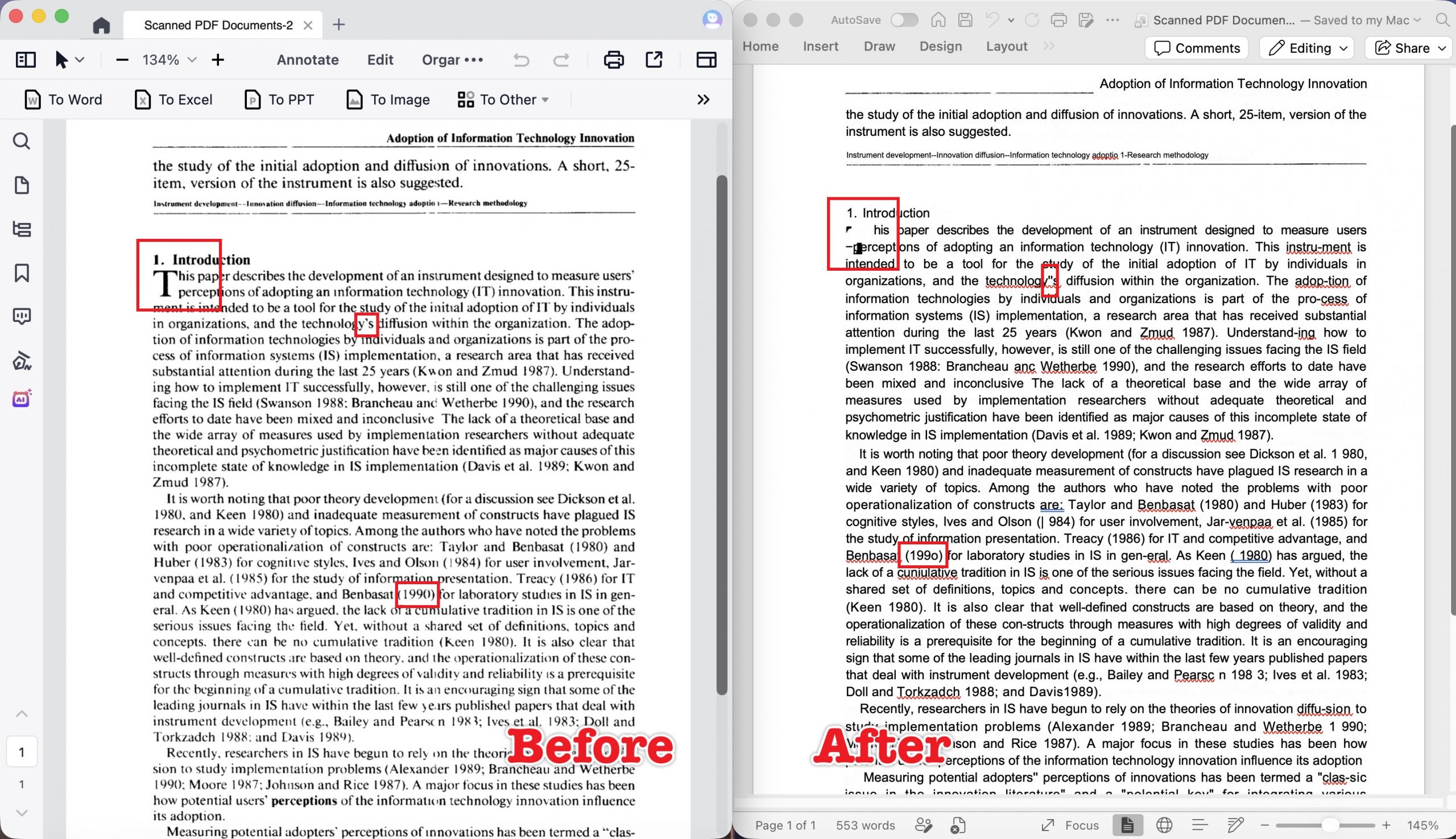Enable Focus mode in Word
The image size is (1456, 839).
click(1069, 825)
